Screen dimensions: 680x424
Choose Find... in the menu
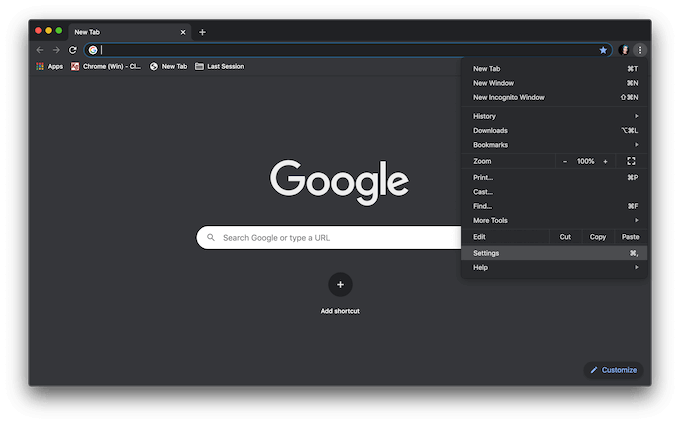(x=554, y=206)
